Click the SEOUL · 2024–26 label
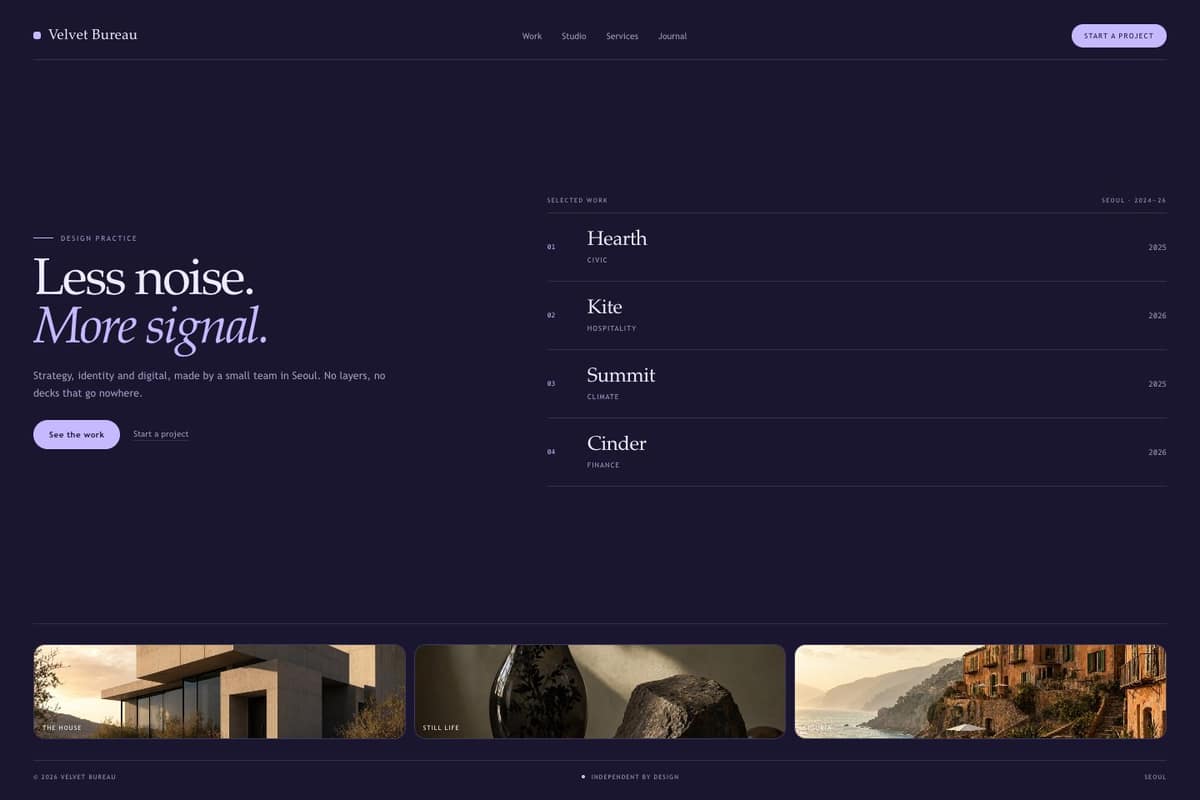 [x=1134, y=200]
